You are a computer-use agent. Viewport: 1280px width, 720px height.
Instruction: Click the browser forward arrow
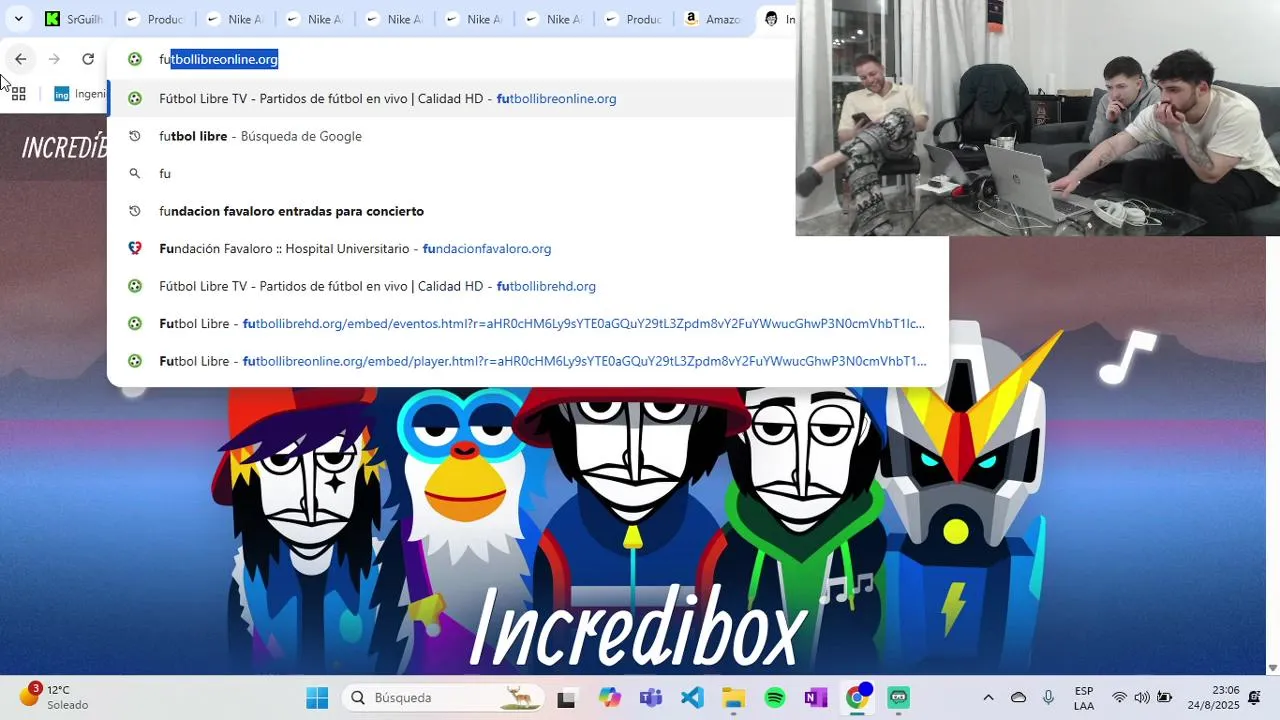(54, 59)
